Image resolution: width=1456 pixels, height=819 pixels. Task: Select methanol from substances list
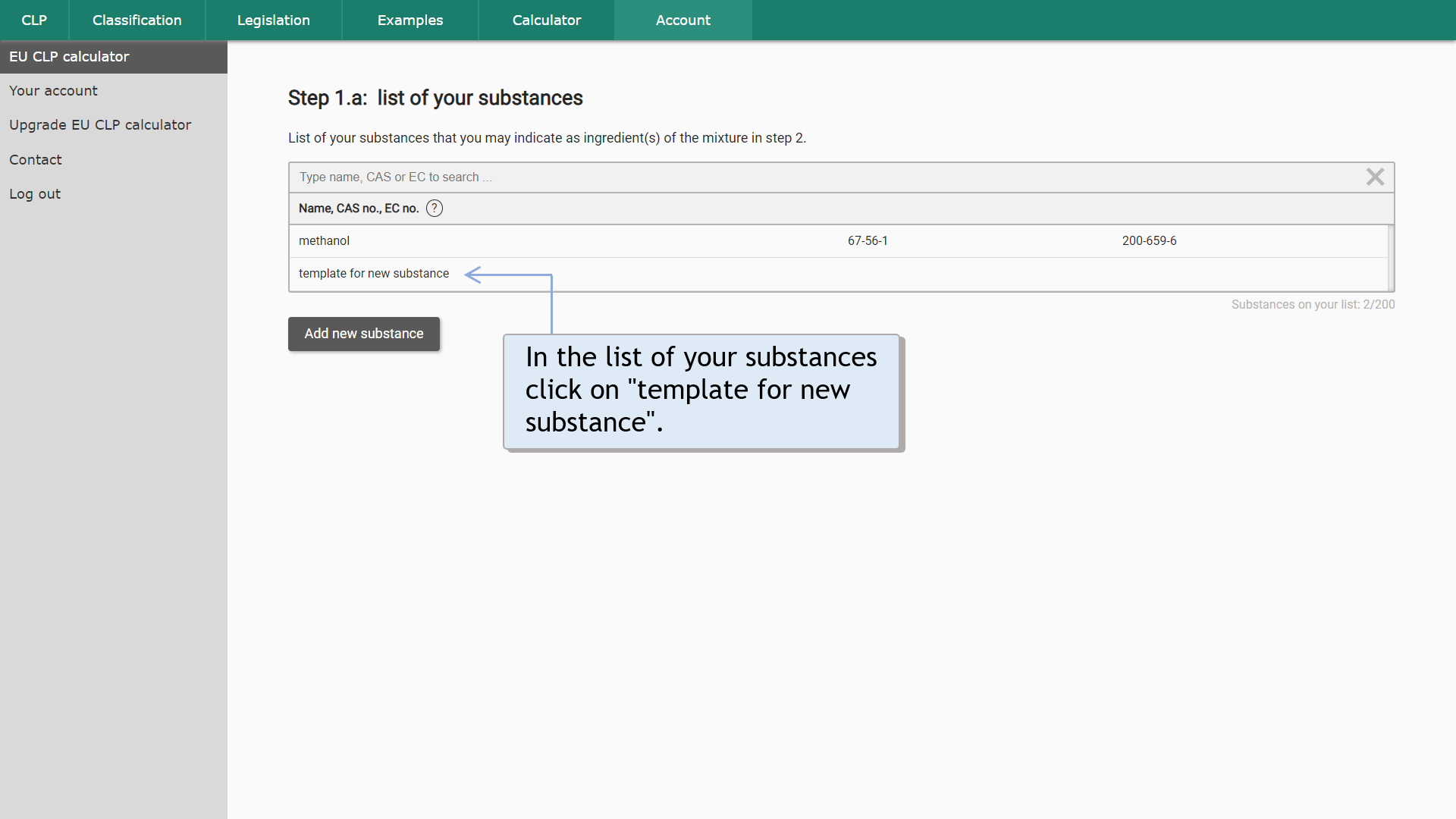[323, 241]
